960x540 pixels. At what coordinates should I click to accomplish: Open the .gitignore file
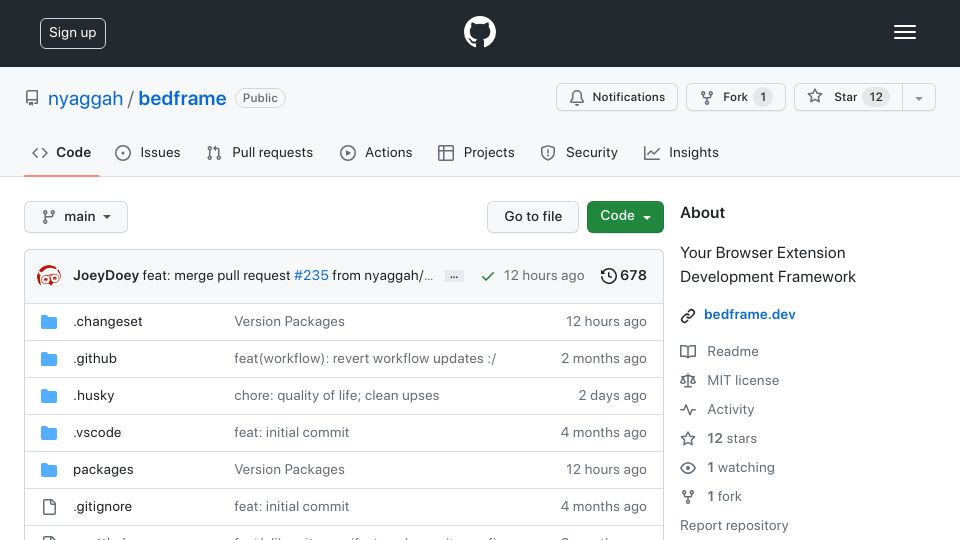102,506
